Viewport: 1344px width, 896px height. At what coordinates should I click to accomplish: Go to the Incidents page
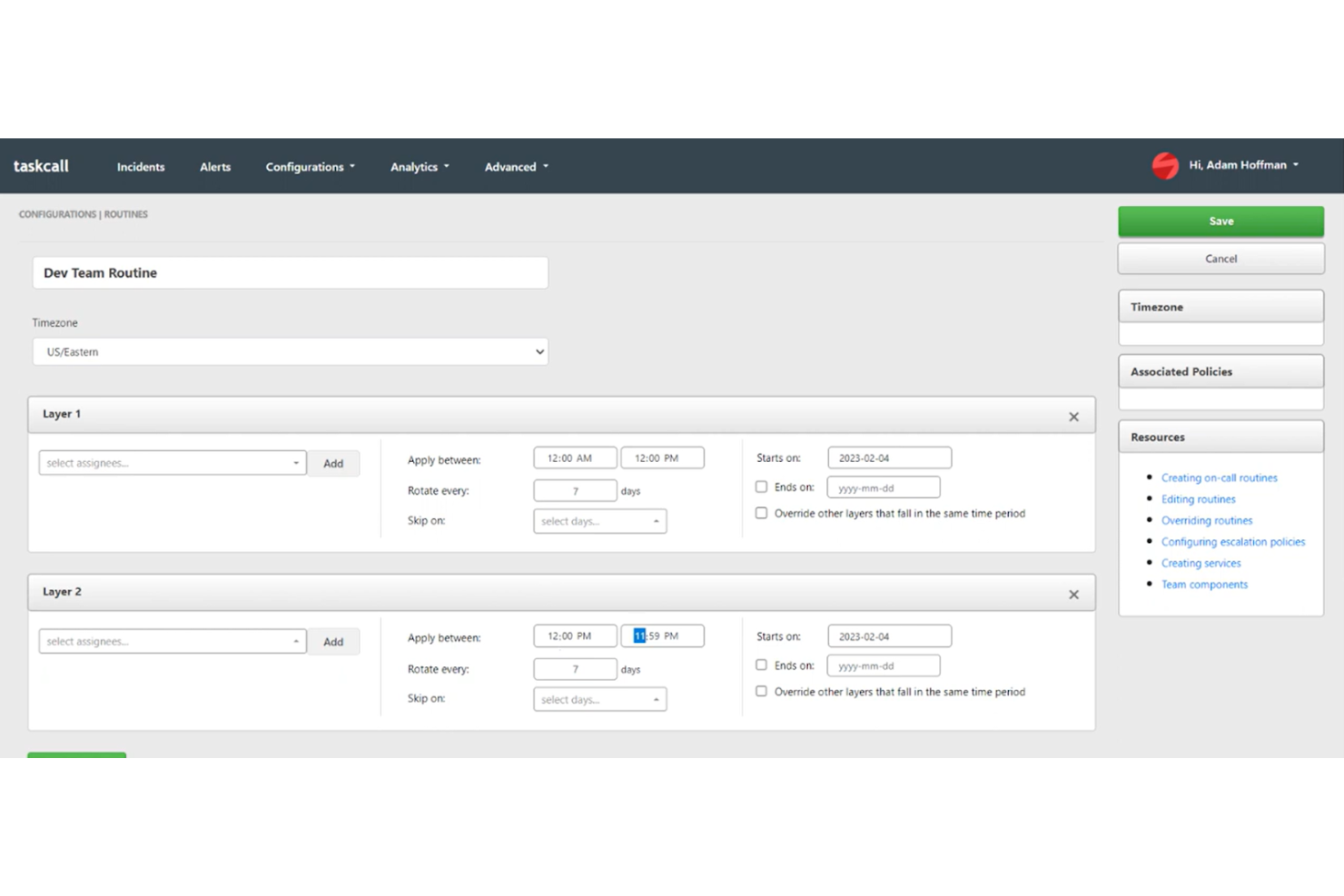[141, 167]
